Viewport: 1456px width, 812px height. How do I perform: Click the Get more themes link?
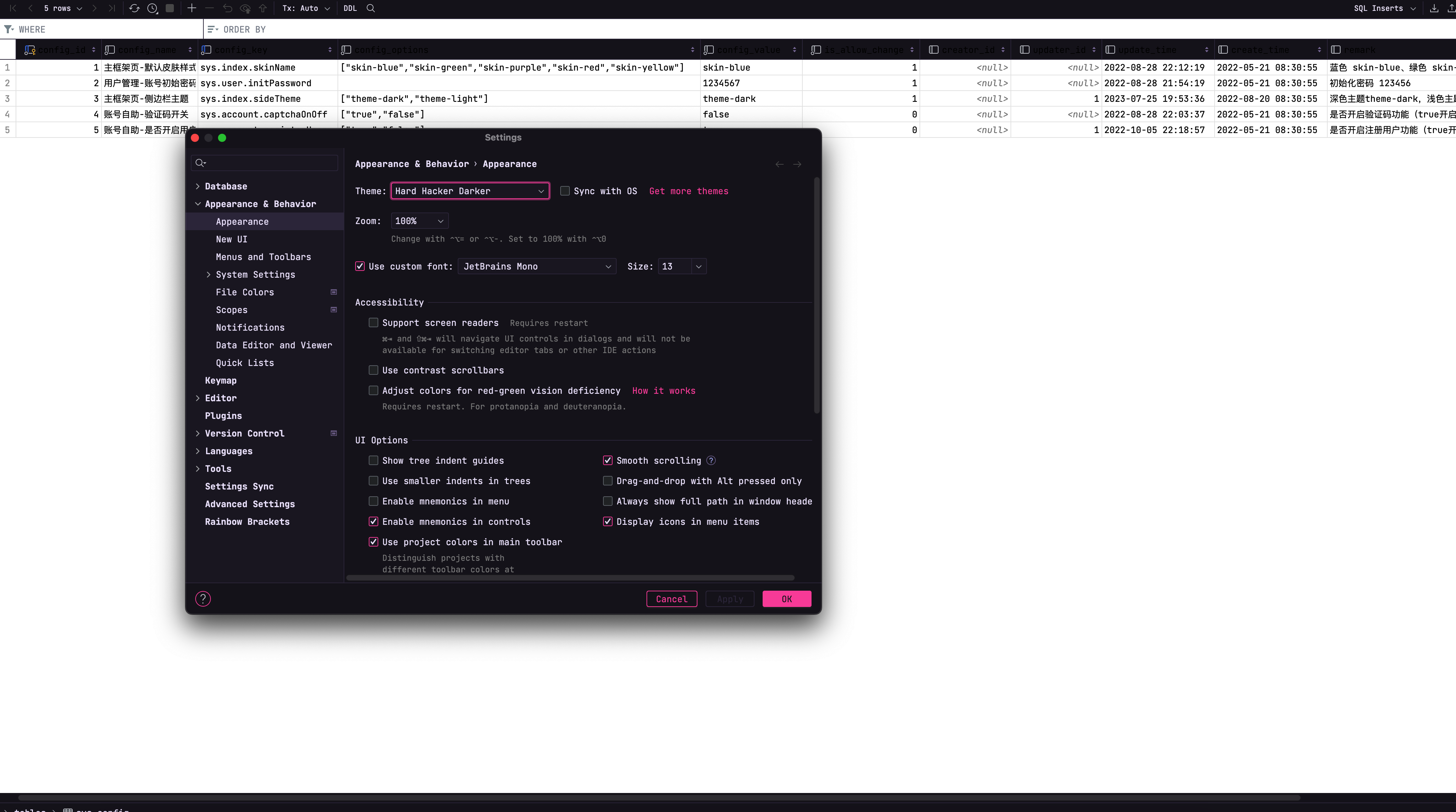pos(688,191)
